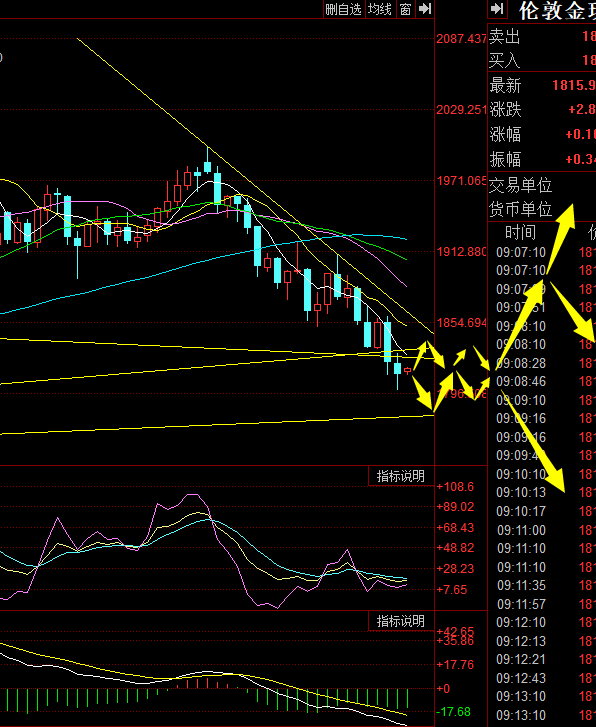Screen dimensions: 596x727
Task: Click the 删自选 button to remove from watchlist
Action: tap(343, 9)
